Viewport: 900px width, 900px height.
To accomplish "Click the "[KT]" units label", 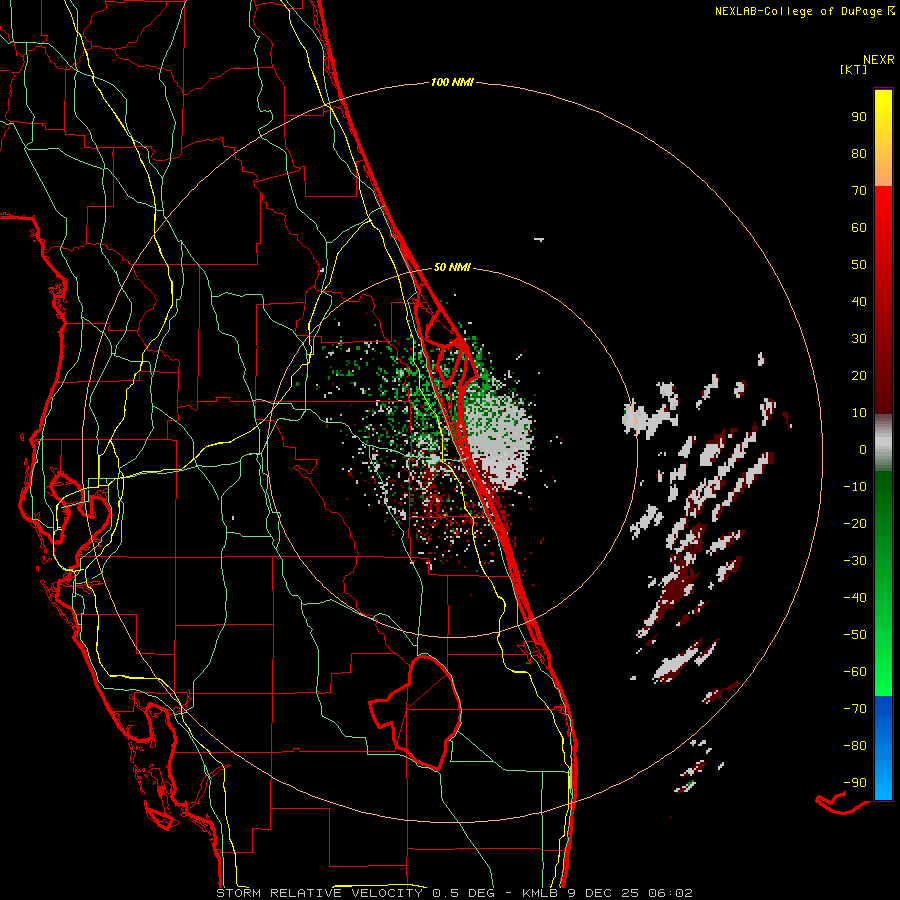I will pyautogui.click(x=854, y=69).
